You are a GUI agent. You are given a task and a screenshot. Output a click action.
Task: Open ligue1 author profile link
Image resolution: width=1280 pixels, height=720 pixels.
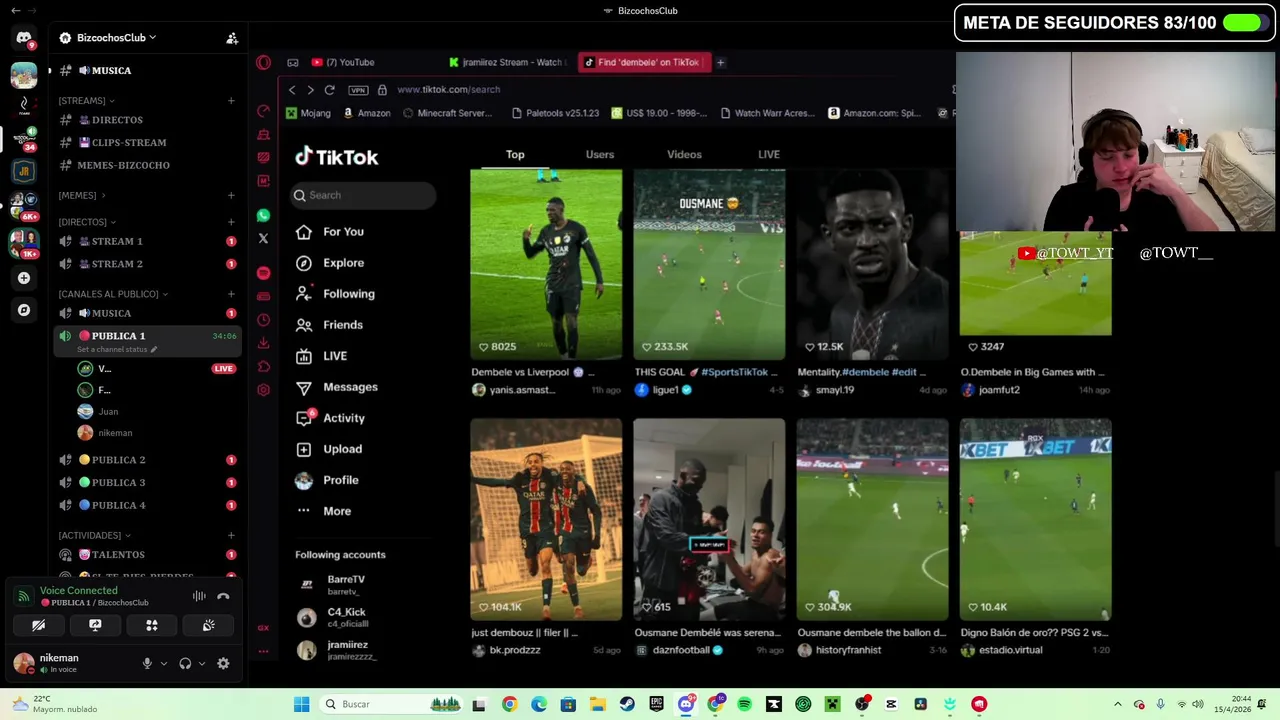[664, 390]
